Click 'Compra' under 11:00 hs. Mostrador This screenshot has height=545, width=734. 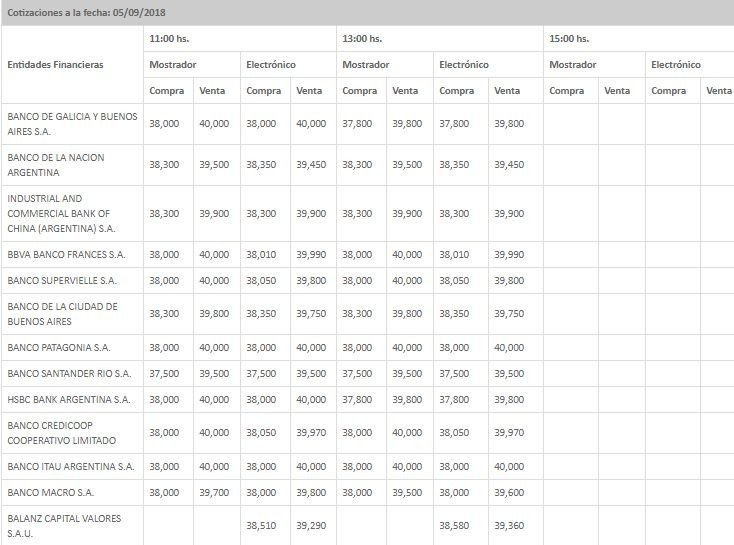coord(167,91)
